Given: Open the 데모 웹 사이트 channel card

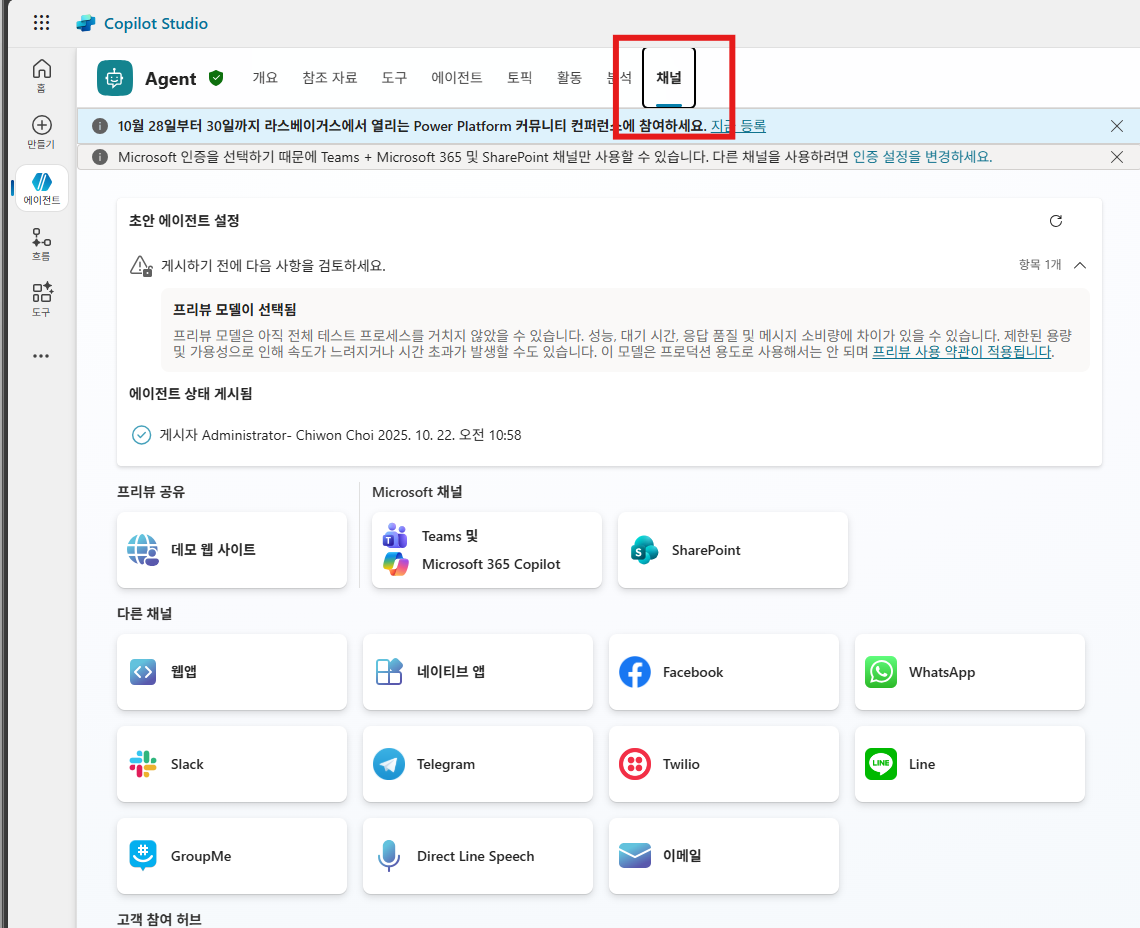Looking at the screenshot, I should [232, 550].
